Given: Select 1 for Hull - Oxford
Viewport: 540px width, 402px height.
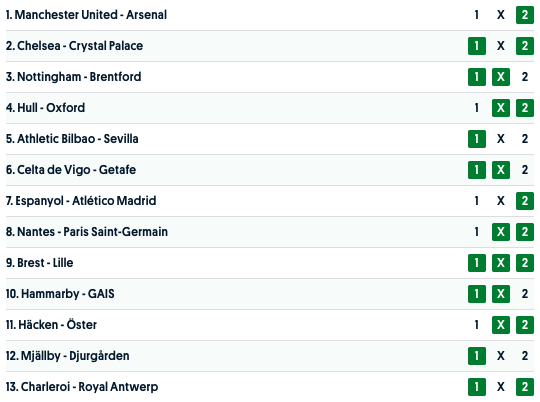Looking at the screenshot, I should click(477, 108).
